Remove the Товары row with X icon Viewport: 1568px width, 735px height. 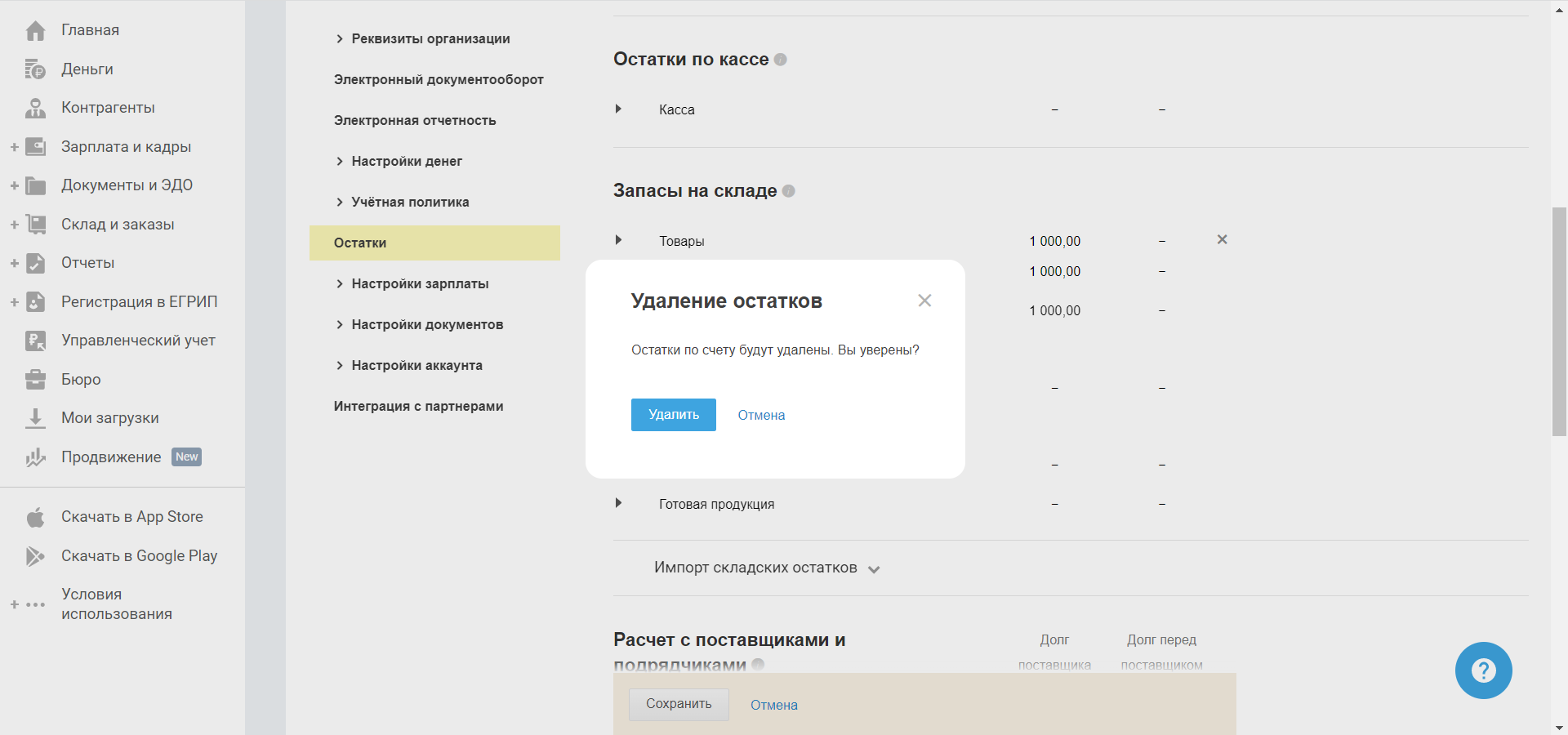pos(1222,239)
